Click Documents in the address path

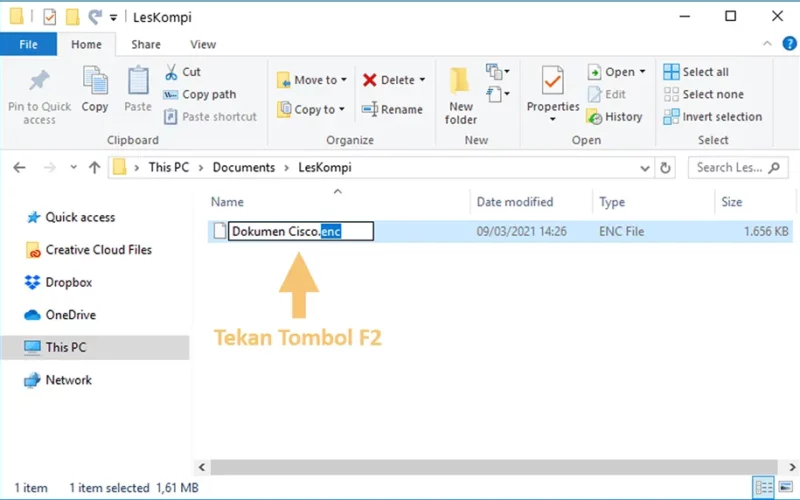click(244, 167)
